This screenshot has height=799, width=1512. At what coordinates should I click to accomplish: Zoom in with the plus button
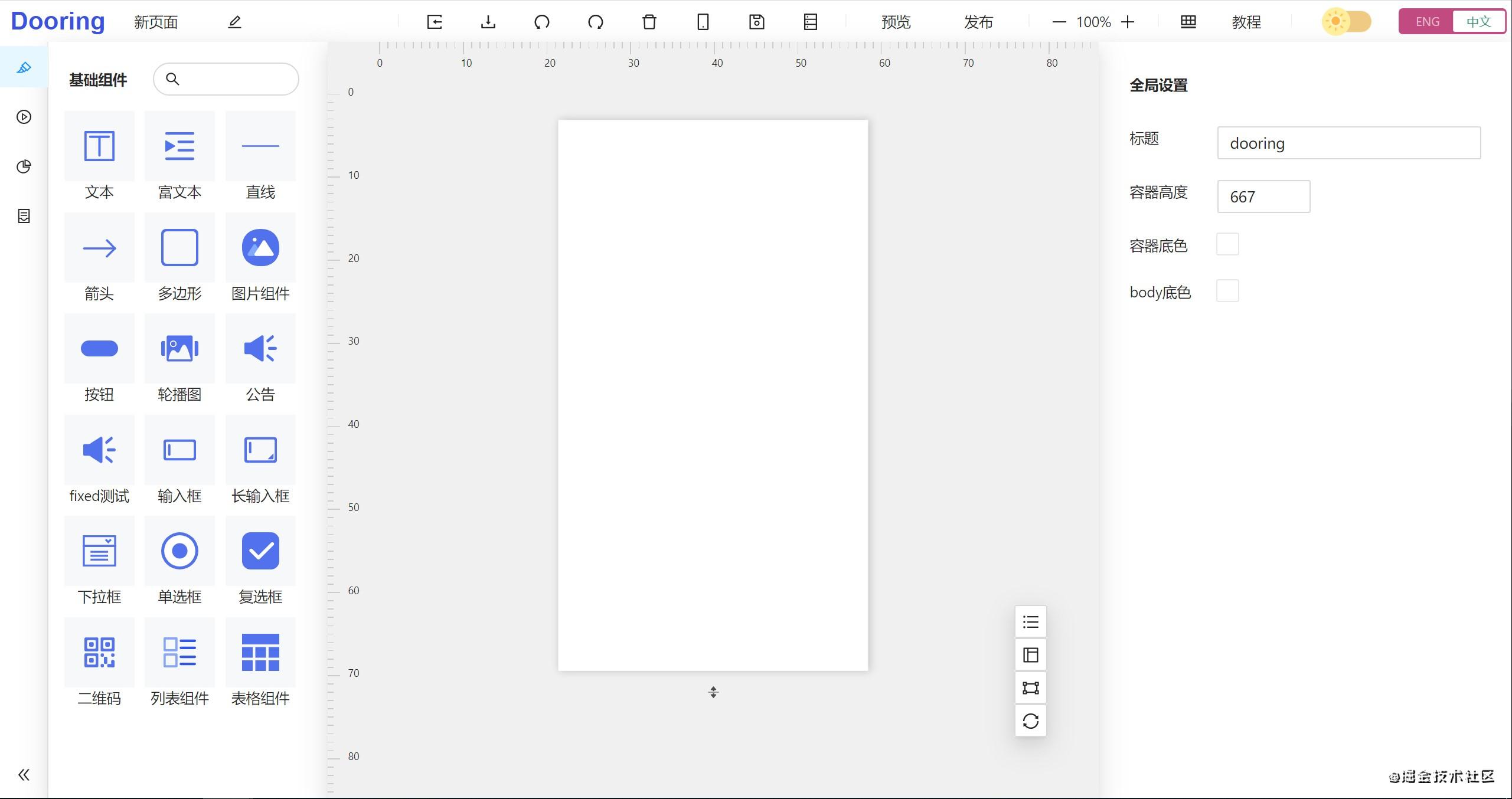(1128, 22)
